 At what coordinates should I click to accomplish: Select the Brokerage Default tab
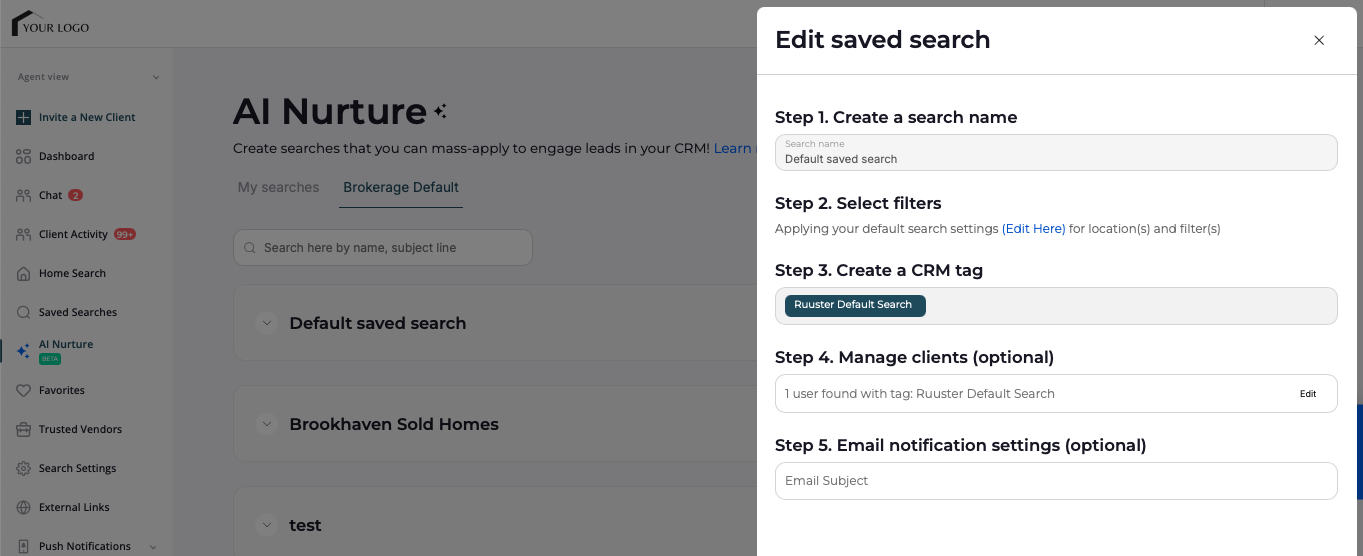pos(401,187)
